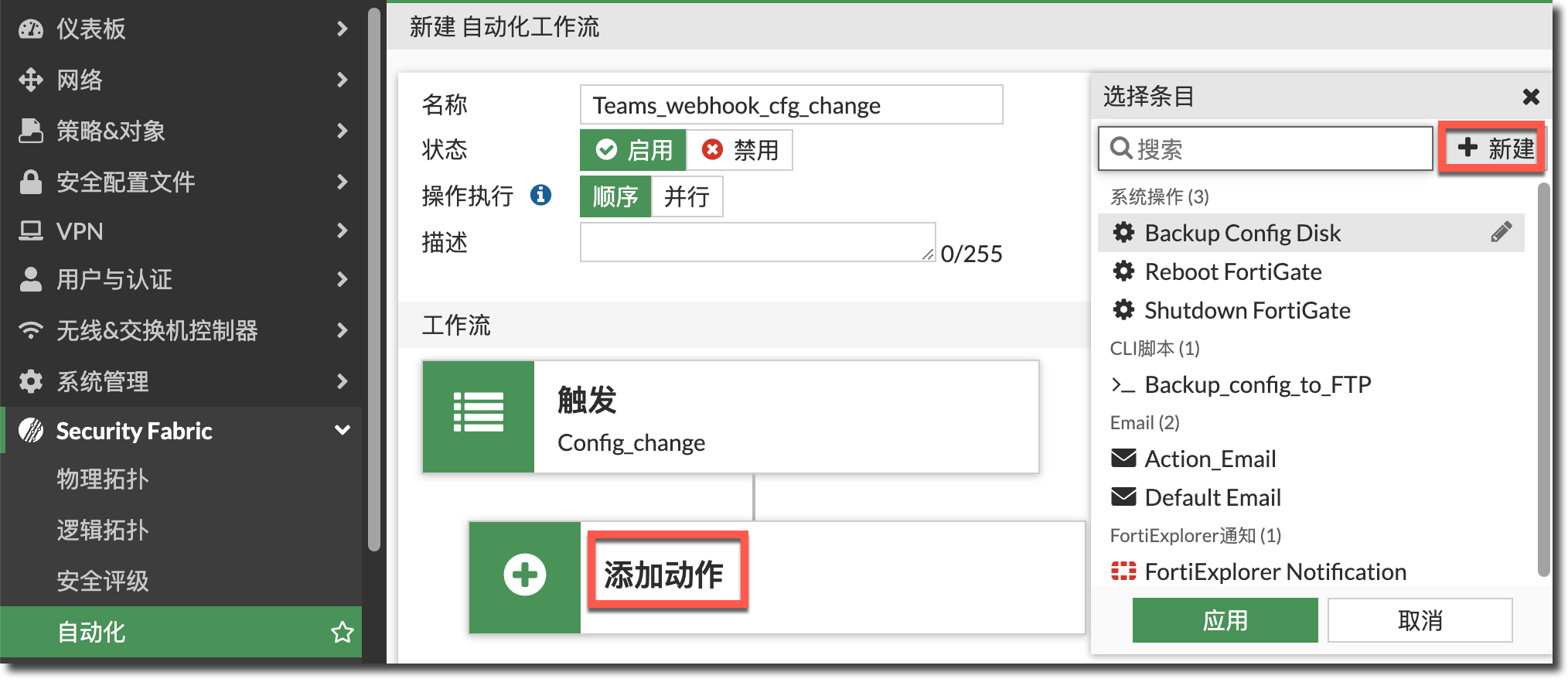
Task: Favorite the 自动化 page with star icon
Action: tap(342, 633)
